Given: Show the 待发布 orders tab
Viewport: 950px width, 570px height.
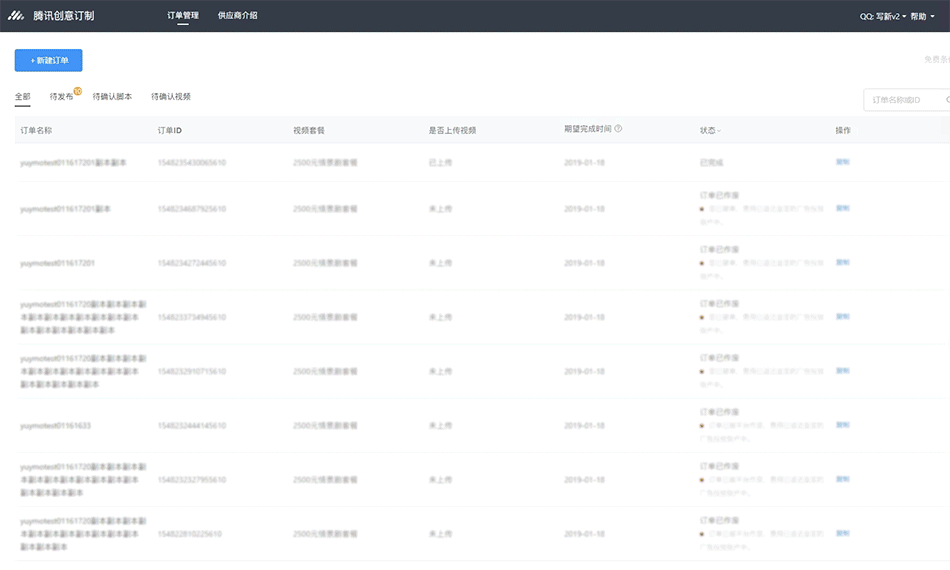Looking at the screenshot, I should pos(61,97).
